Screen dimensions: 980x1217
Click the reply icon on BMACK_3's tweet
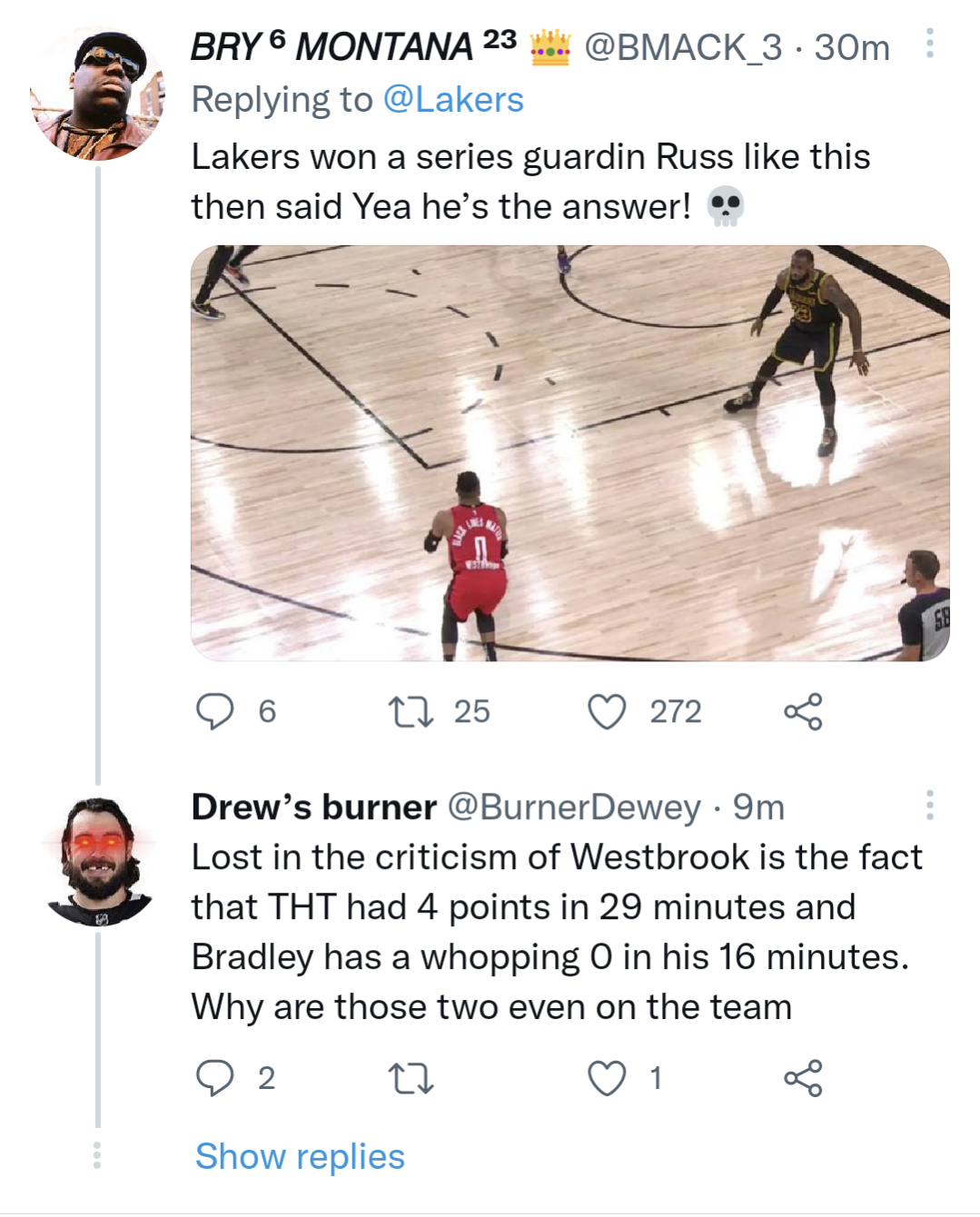[215, 712]
